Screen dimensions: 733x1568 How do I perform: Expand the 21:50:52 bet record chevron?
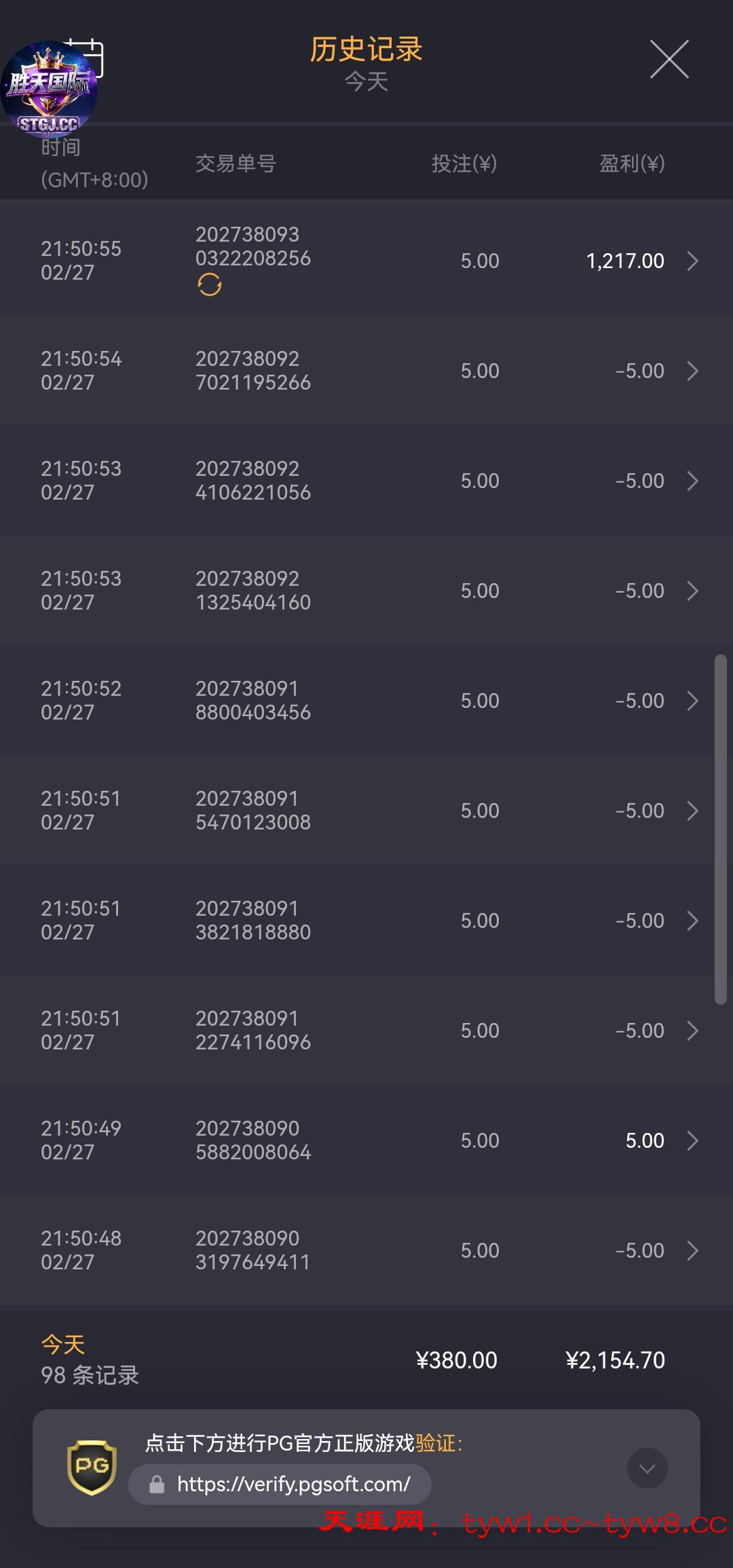[x=692, y=701]
